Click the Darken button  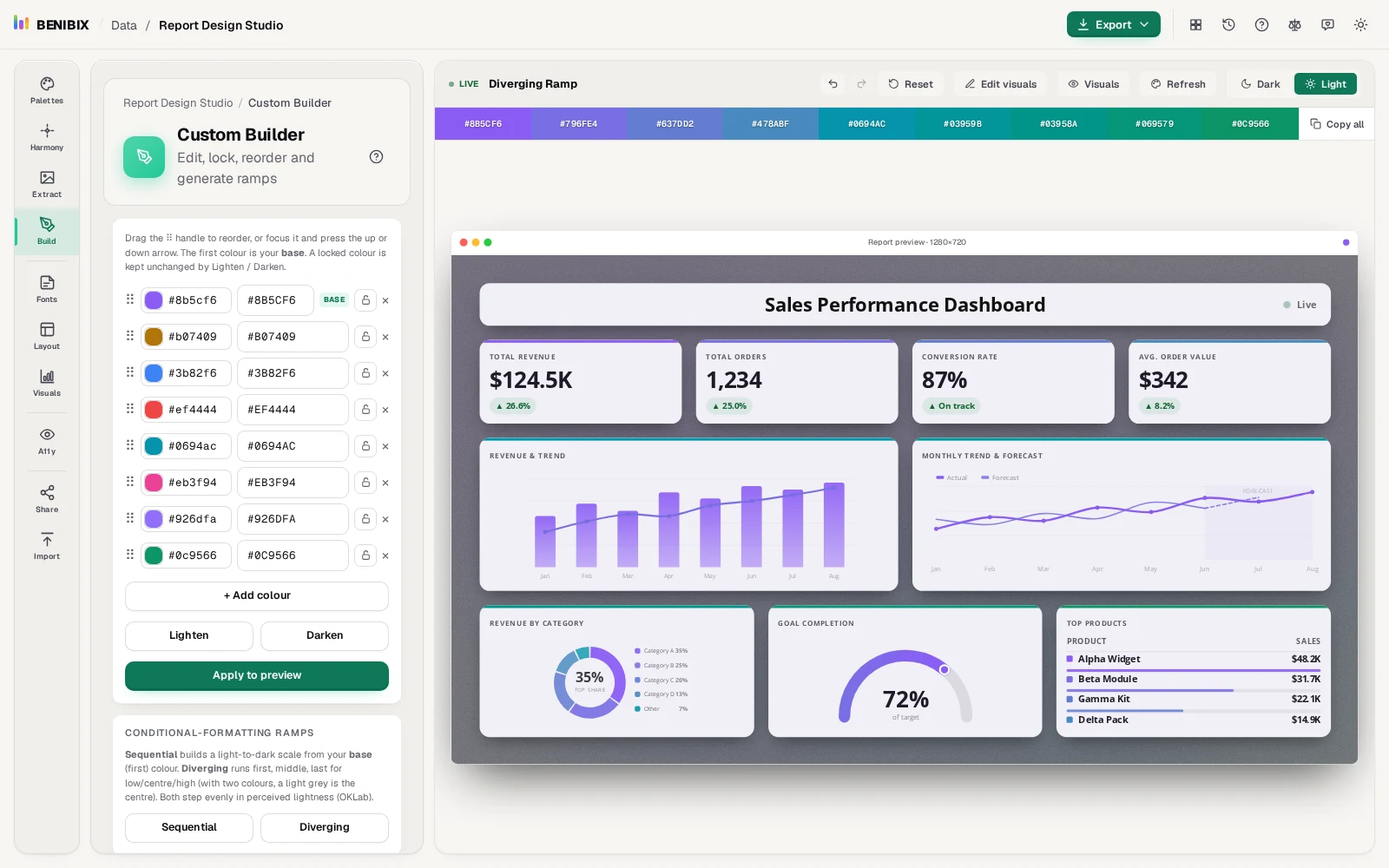pos(325,635)
